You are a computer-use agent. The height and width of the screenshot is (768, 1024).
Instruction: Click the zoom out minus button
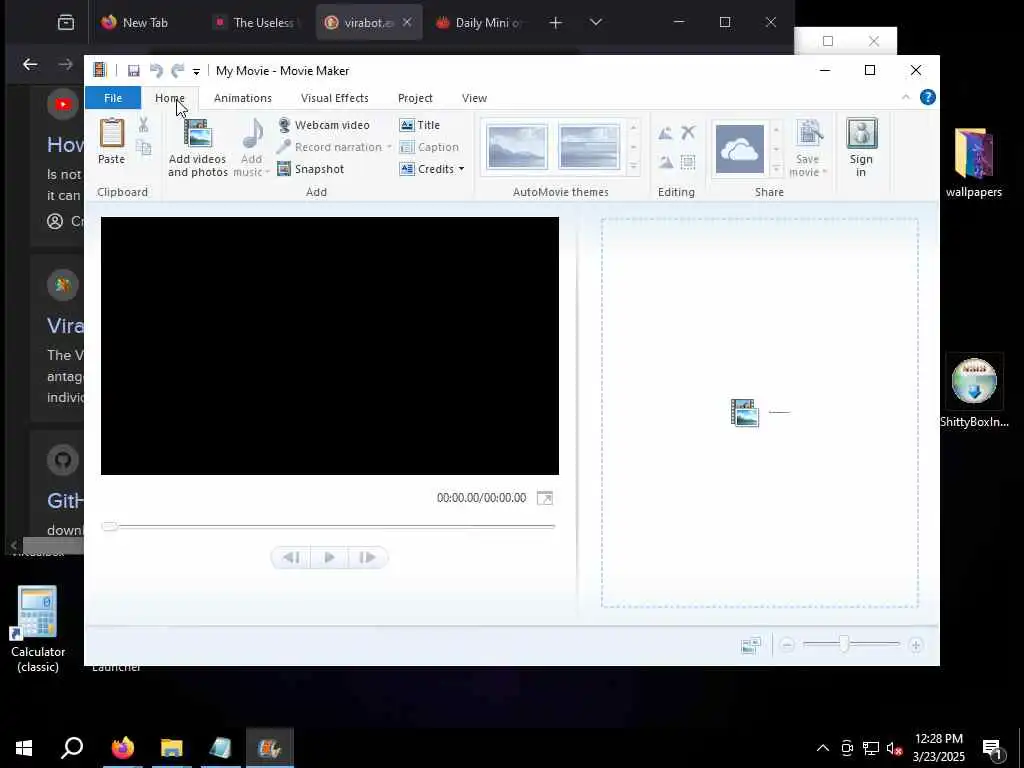tap(787, 645)
